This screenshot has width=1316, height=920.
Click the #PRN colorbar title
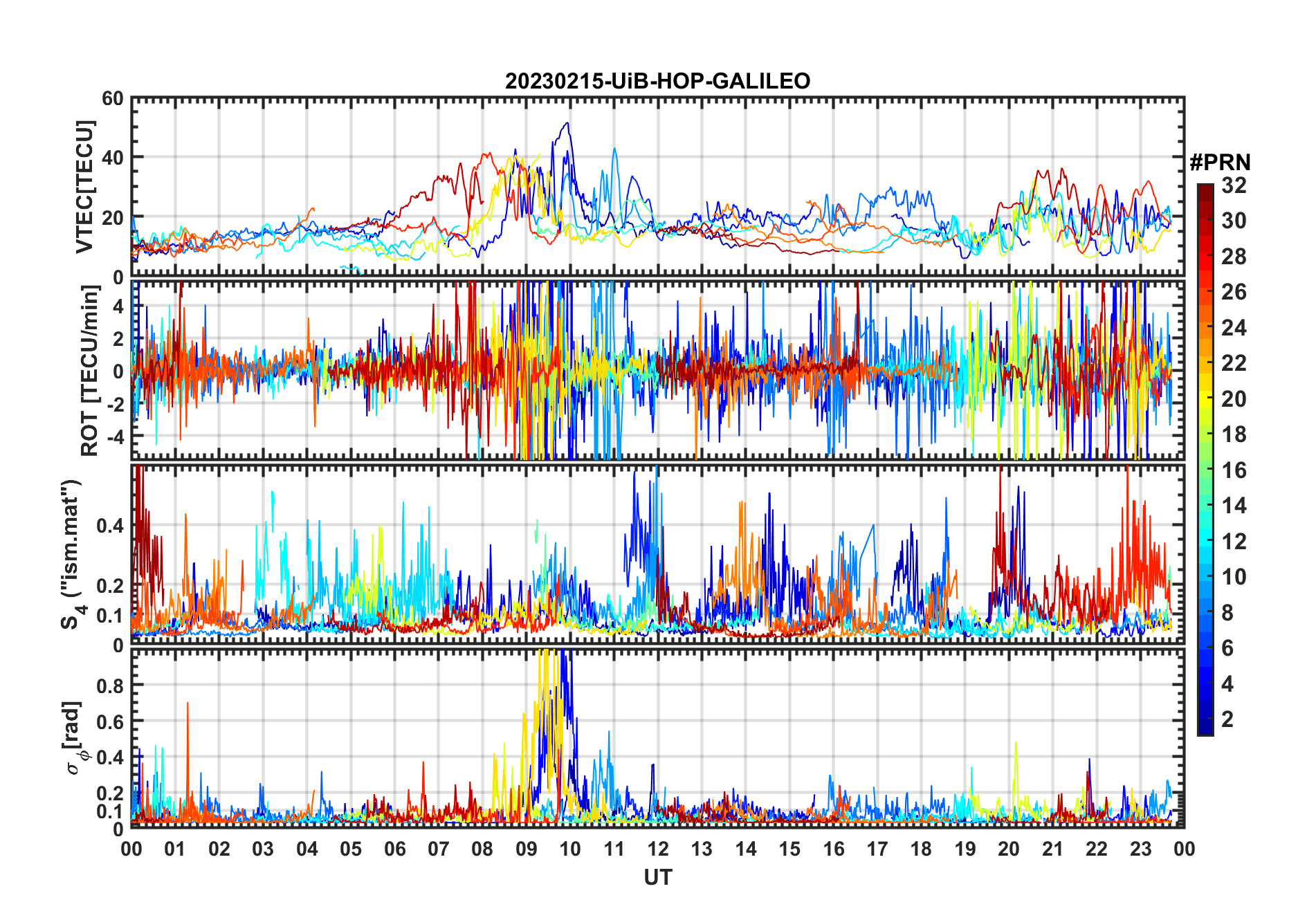1220,163
